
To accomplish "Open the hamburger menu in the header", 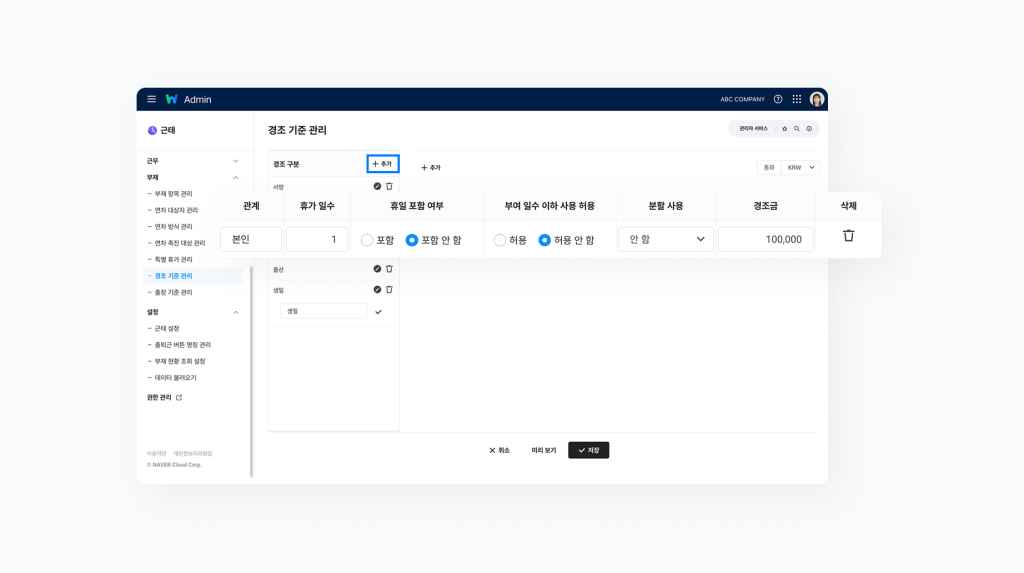I will (151, 99).
